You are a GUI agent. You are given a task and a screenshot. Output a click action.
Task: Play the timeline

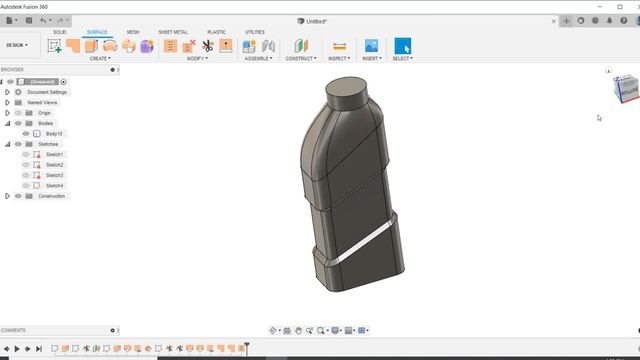[x=17, y=349]
